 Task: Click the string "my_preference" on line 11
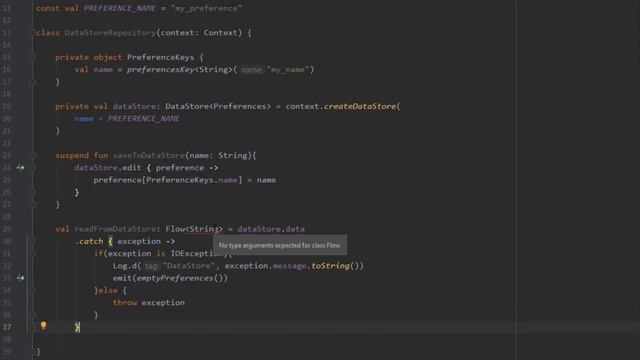pos(207,8)
